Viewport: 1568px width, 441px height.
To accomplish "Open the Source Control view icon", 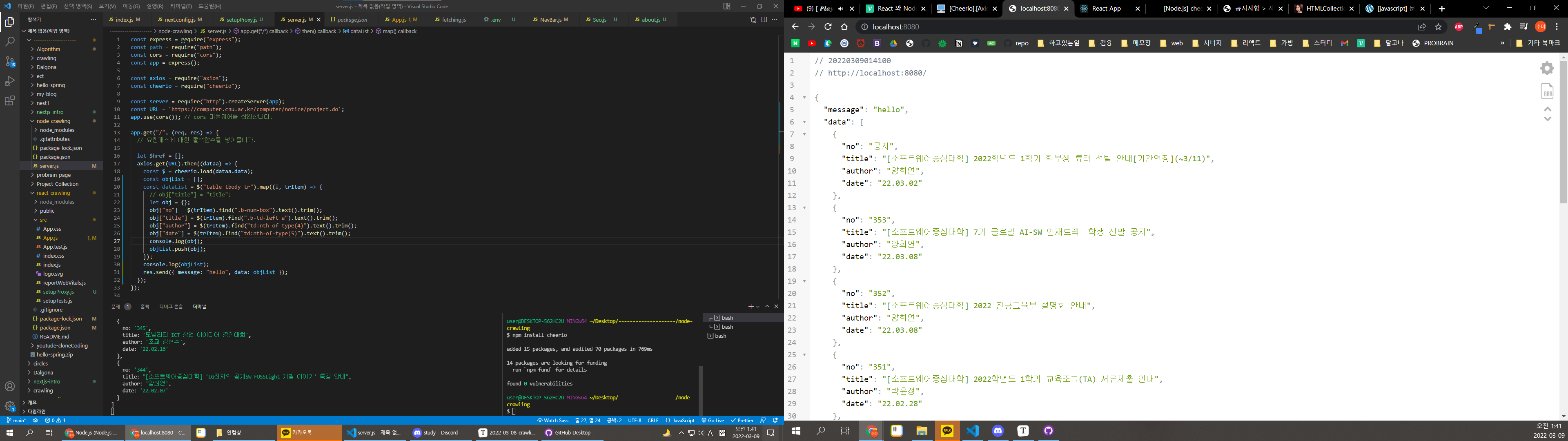I will click(10, 62).
